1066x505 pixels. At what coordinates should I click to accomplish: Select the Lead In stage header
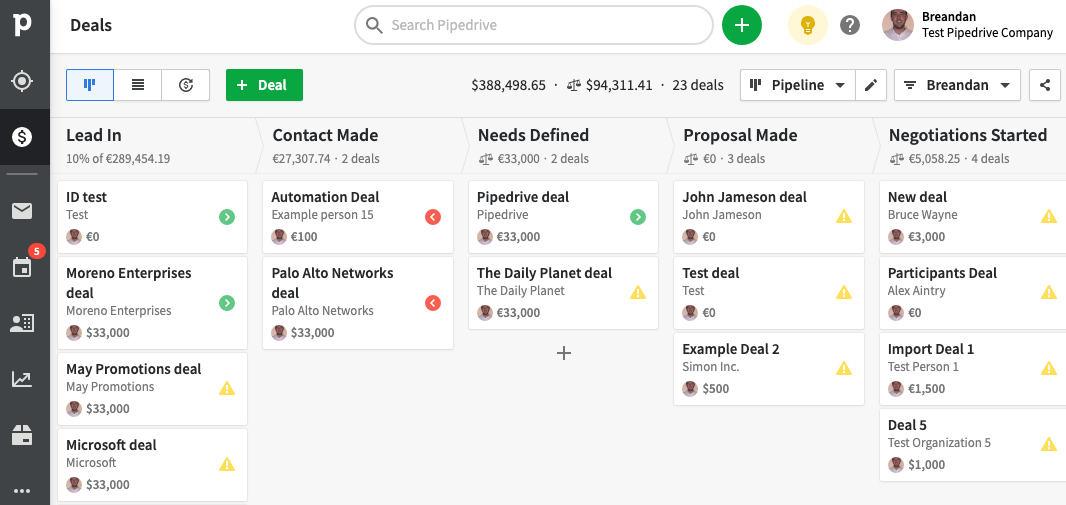click(154, 145)
